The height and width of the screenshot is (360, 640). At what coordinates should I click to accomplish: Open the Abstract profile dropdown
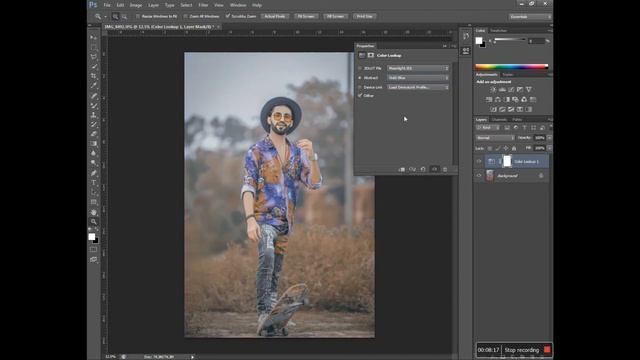[x=418, y=78]
